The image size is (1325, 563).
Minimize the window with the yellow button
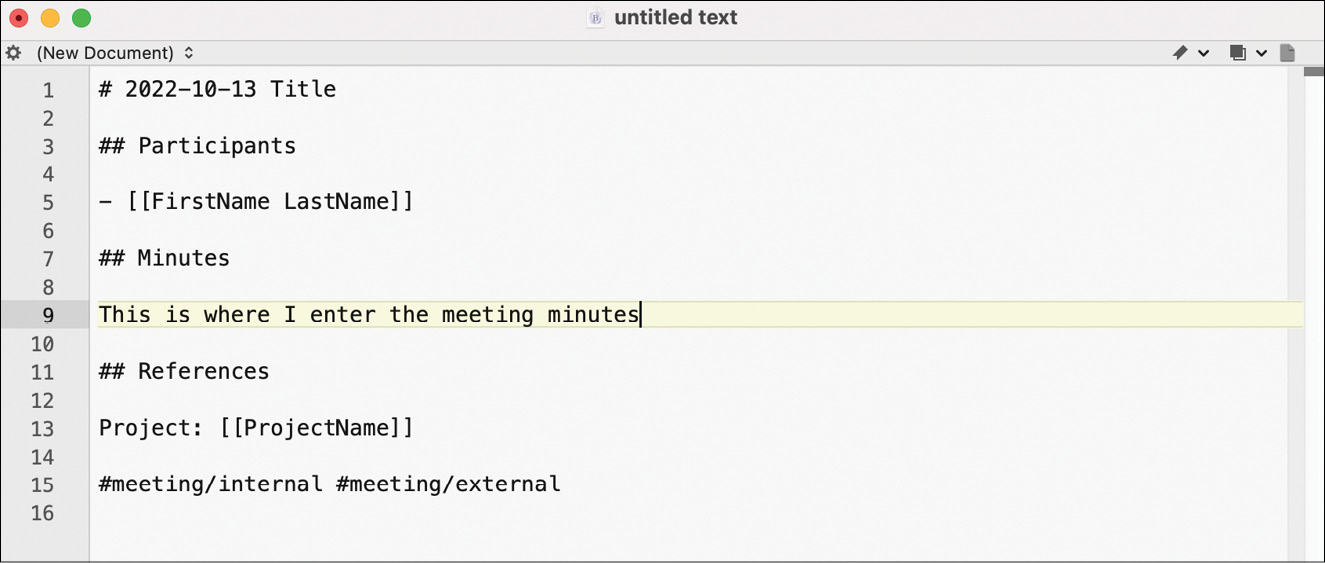tap(50, 18)
